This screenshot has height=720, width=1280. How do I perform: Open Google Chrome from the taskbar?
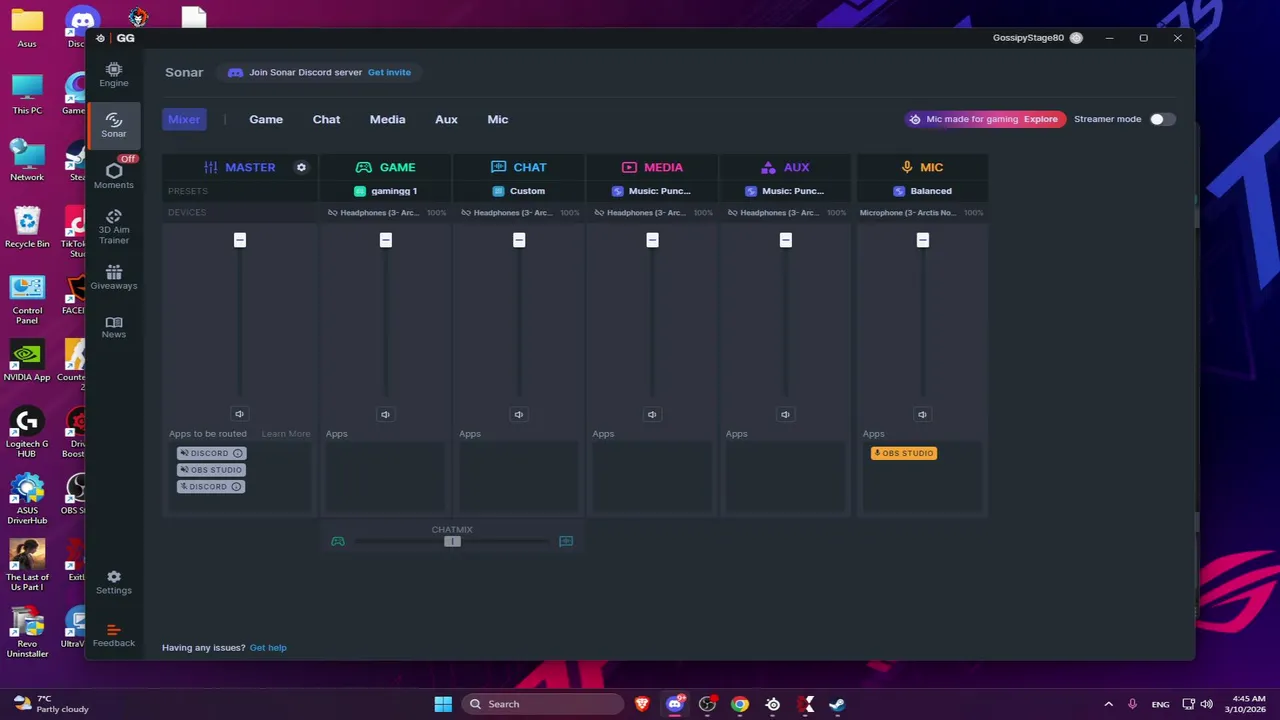(739, 704)
